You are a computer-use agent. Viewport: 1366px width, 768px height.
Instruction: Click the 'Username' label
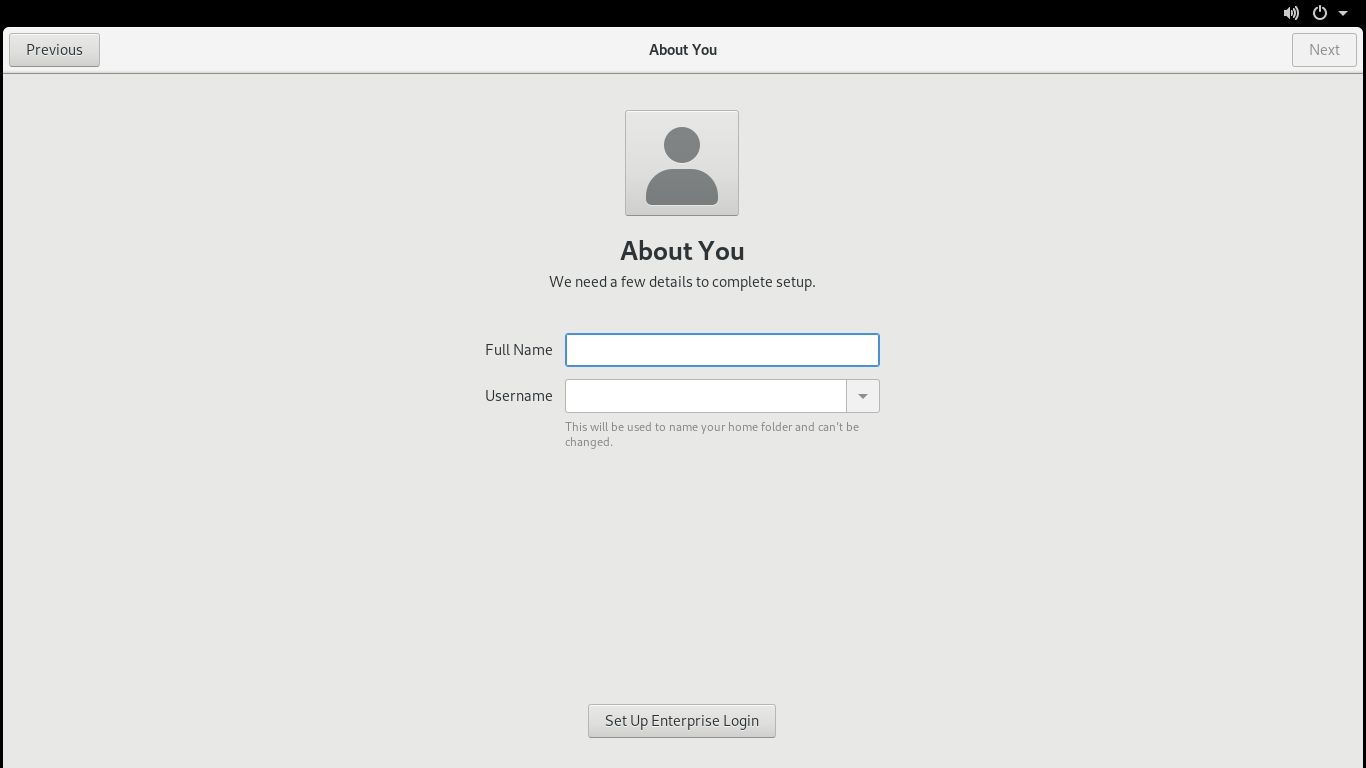coord(519,396)
